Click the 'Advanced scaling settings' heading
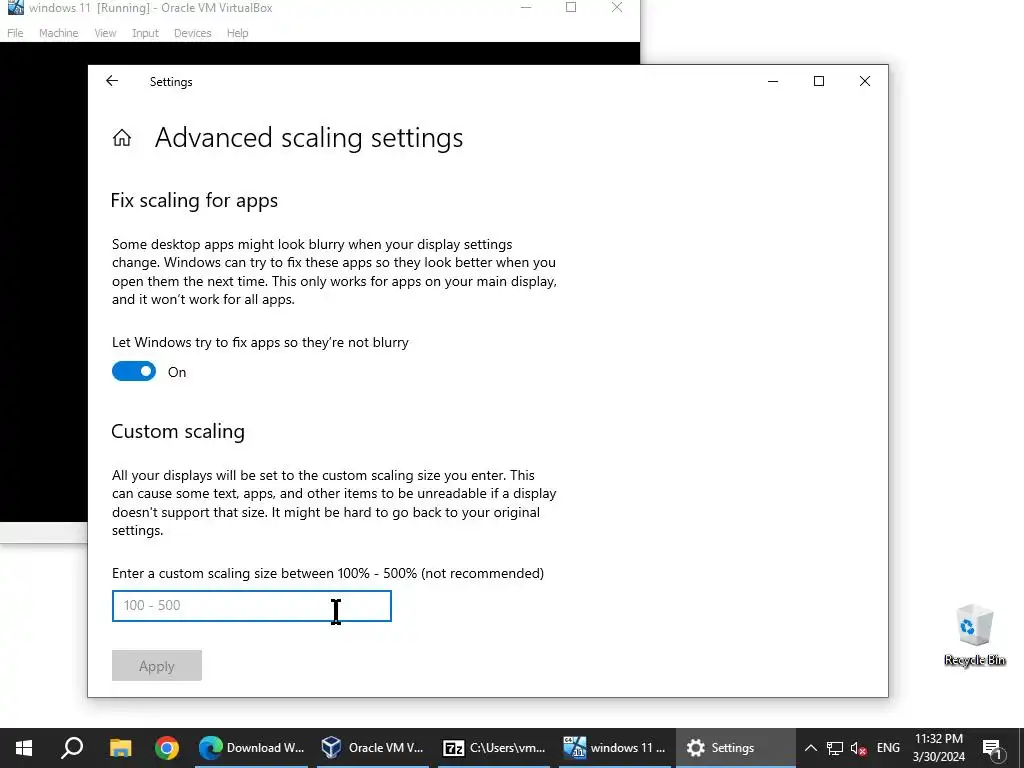 (x=309, y=138)
